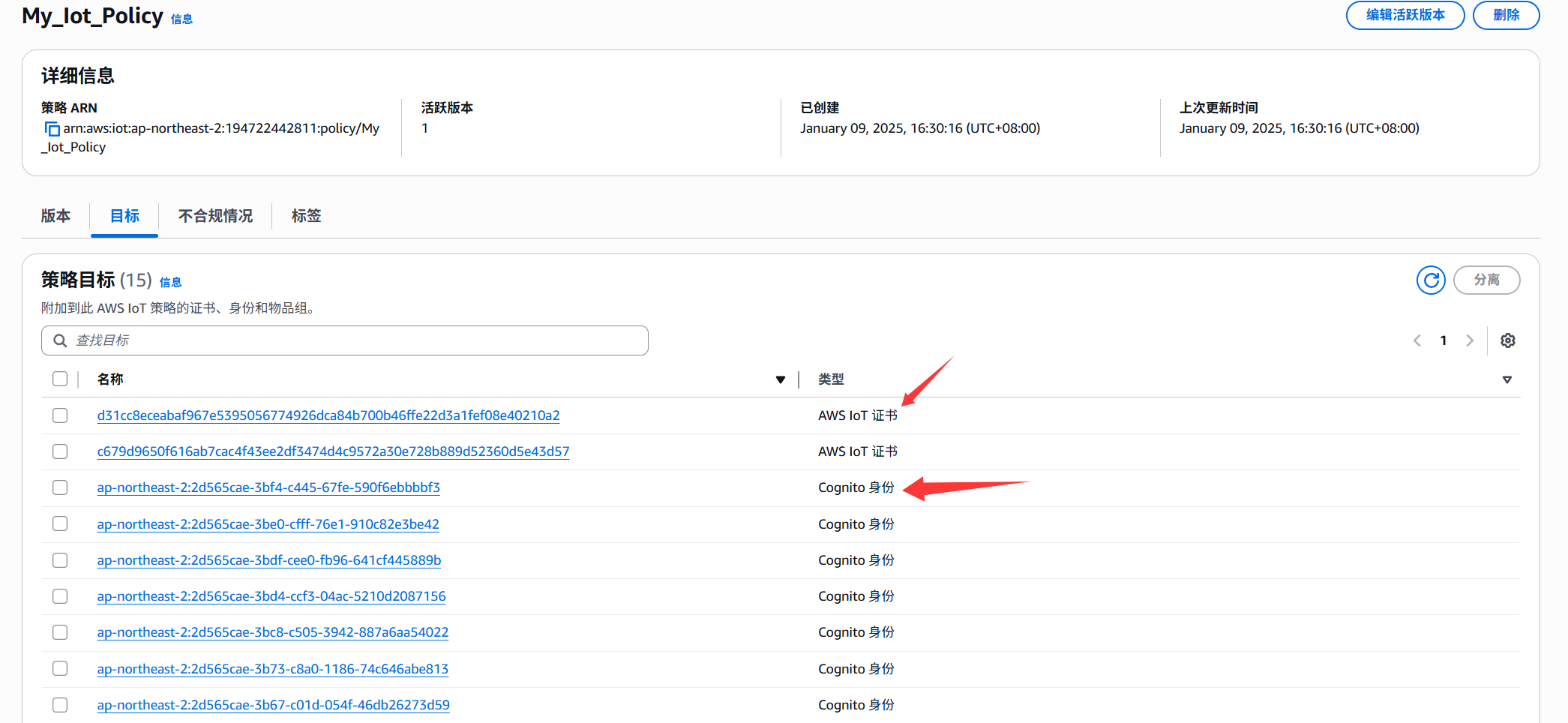The width and height of the screenshot is (1568, 723).
Task: Open Cognito identity ending 910c82e3be42
Action: pyautogui.click(x=268, y=524)
